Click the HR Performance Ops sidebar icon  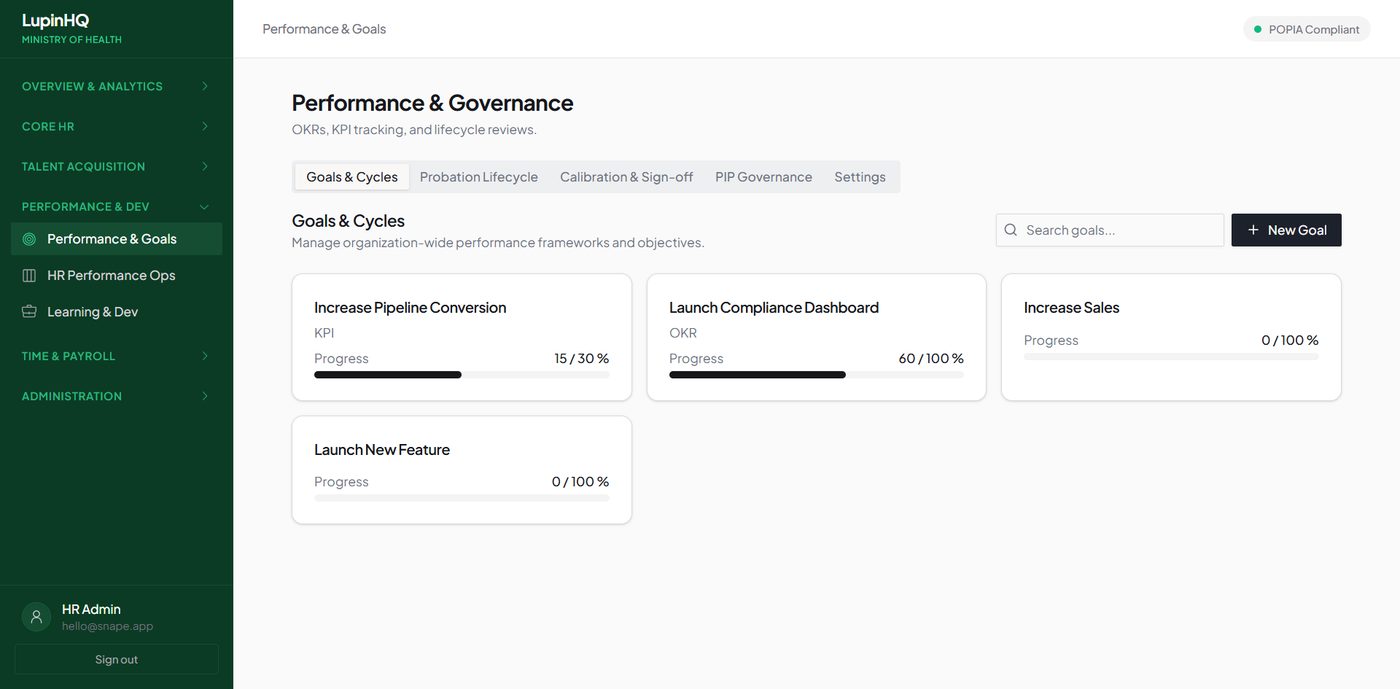(x=29, y=275)
